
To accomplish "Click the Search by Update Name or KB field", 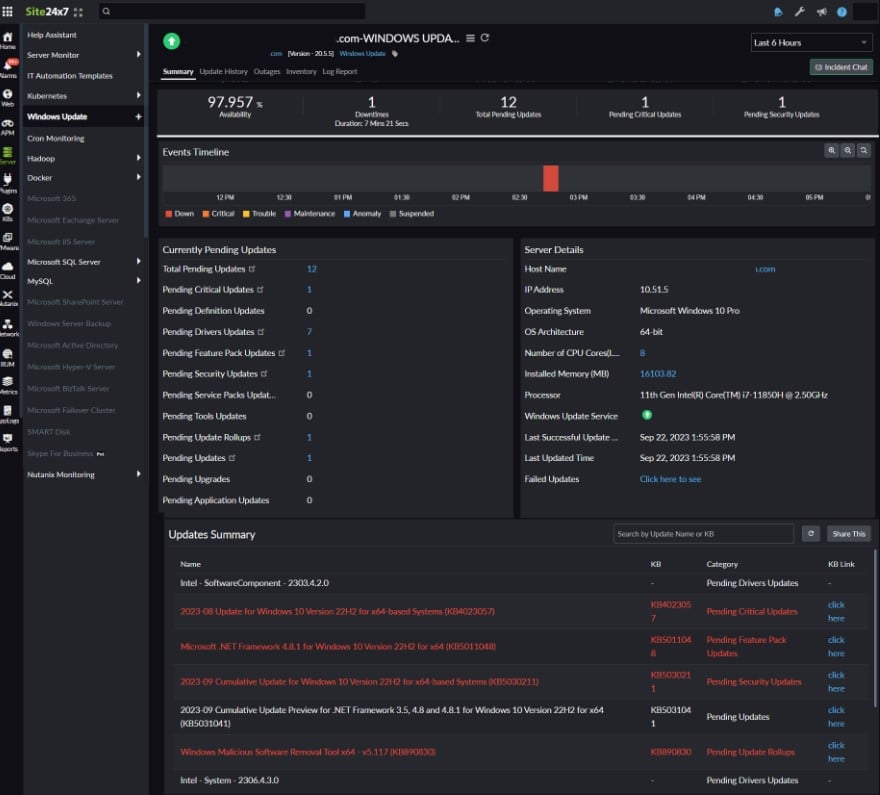I will (703, 534).
